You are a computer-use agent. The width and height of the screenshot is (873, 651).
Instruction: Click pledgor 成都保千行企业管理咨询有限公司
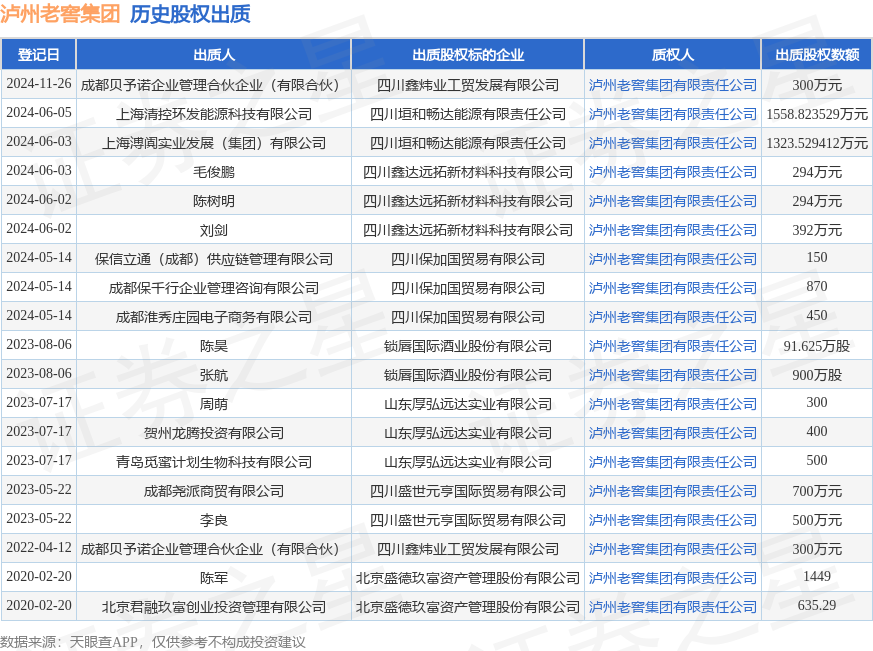pyautogui.click(x=214, y=288)
